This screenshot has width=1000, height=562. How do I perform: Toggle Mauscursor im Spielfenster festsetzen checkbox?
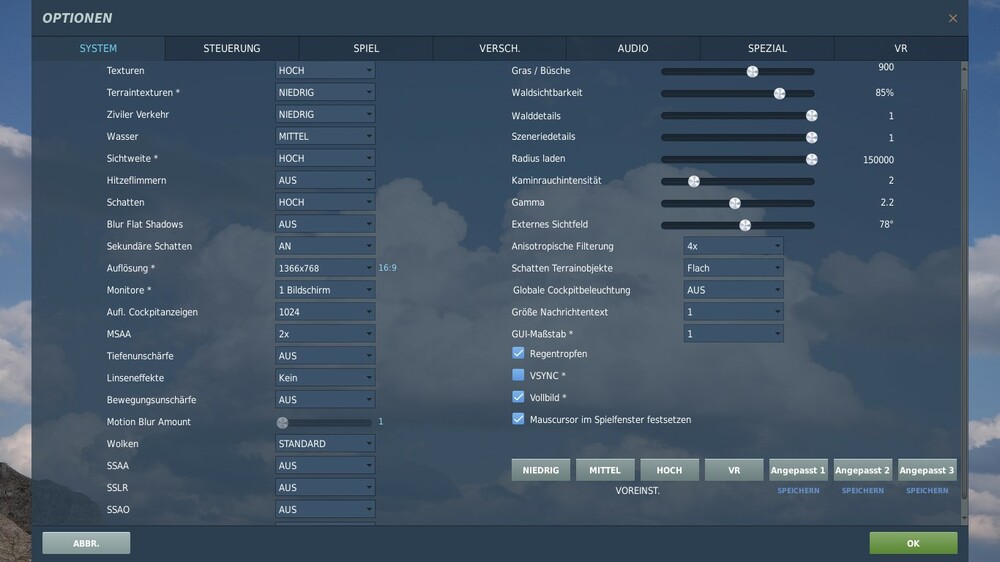(x=518, y=418)
